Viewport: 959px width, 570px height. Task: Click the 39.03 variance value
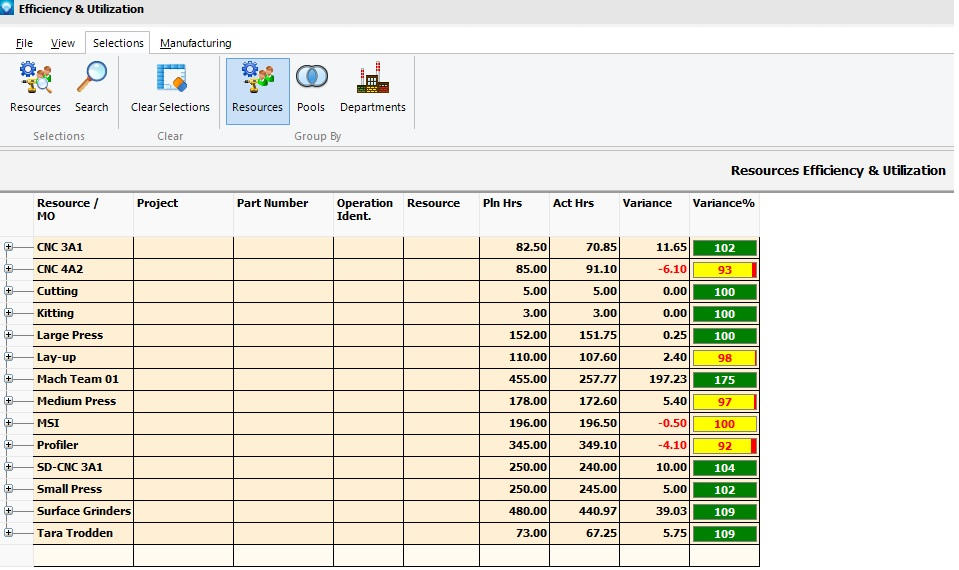(x=672, y=511)
